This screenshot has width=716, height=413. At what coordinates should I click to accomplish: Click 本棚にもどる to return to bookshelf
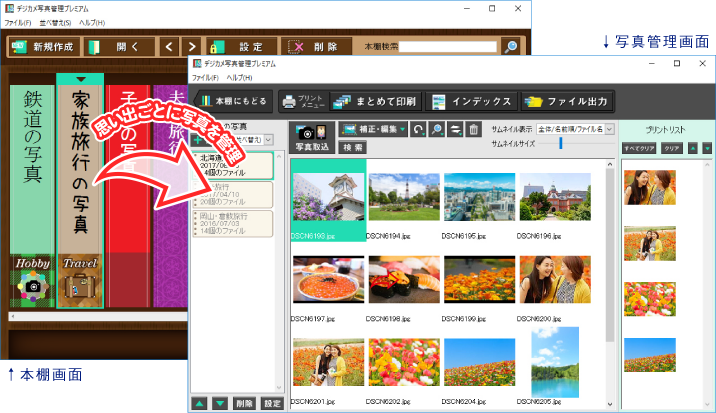pyautogui.click(x=234, y=101)
